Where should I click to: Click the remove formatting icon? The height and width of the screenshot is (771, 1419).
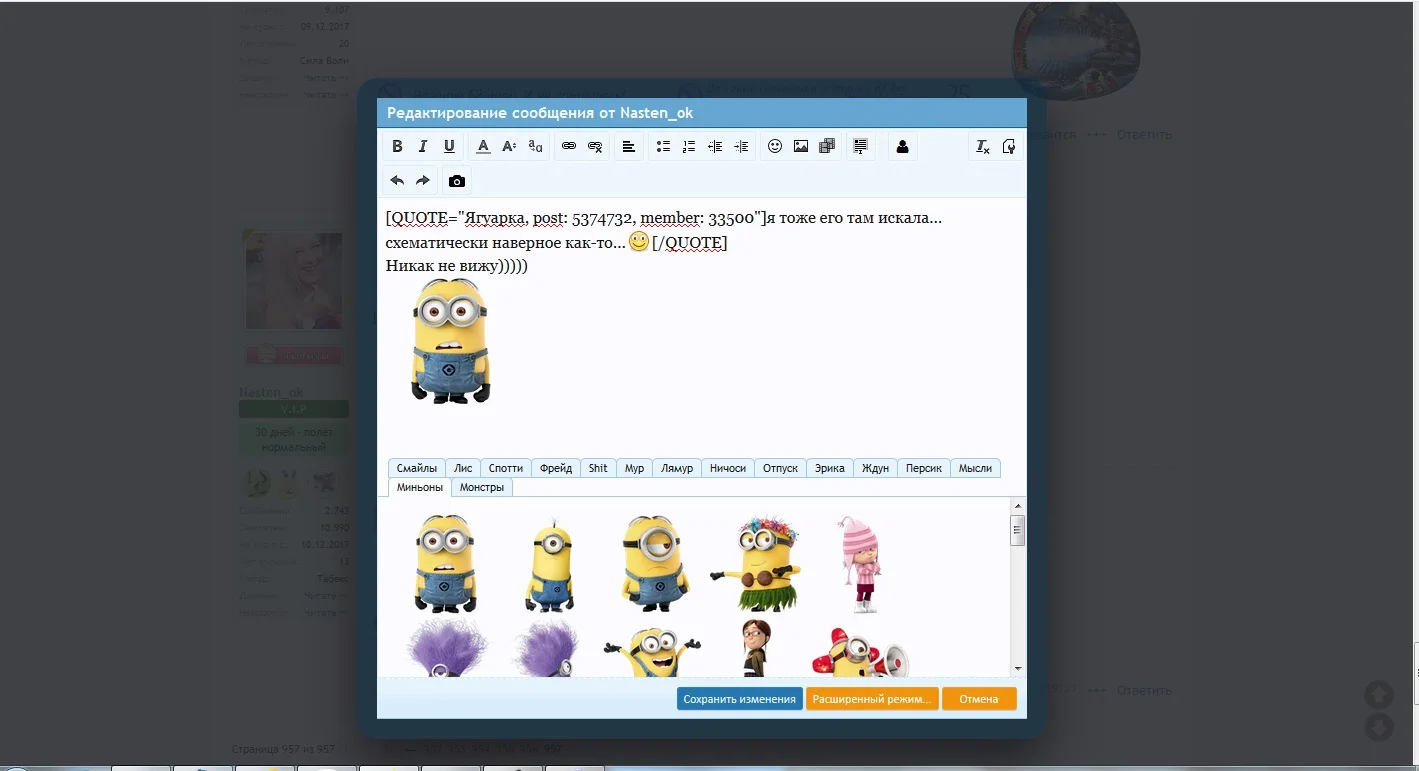(x=983, y=147)
